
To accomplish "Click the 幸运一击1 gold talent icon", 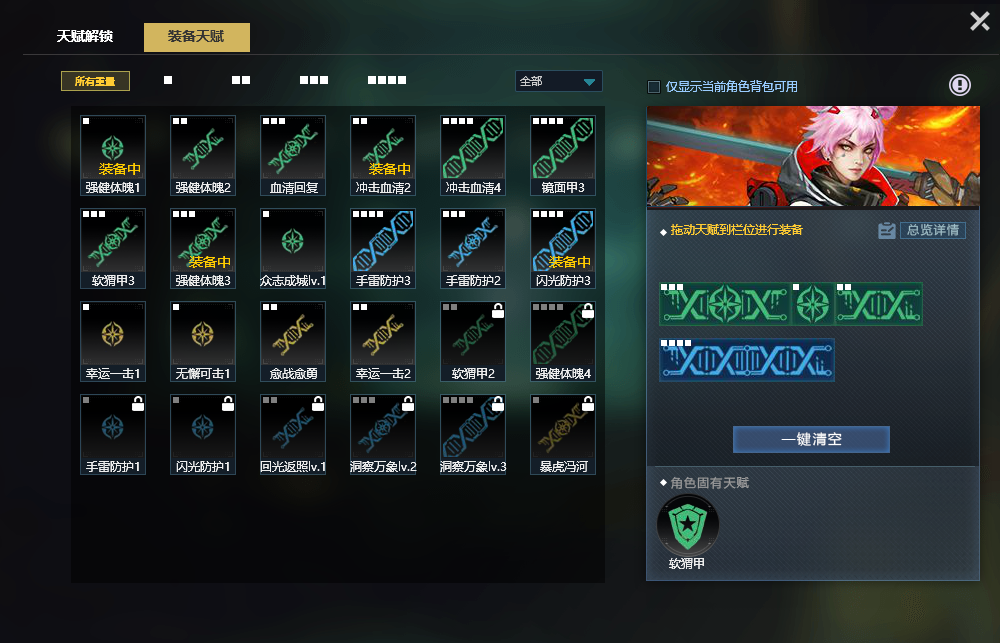I will (113, 341).
